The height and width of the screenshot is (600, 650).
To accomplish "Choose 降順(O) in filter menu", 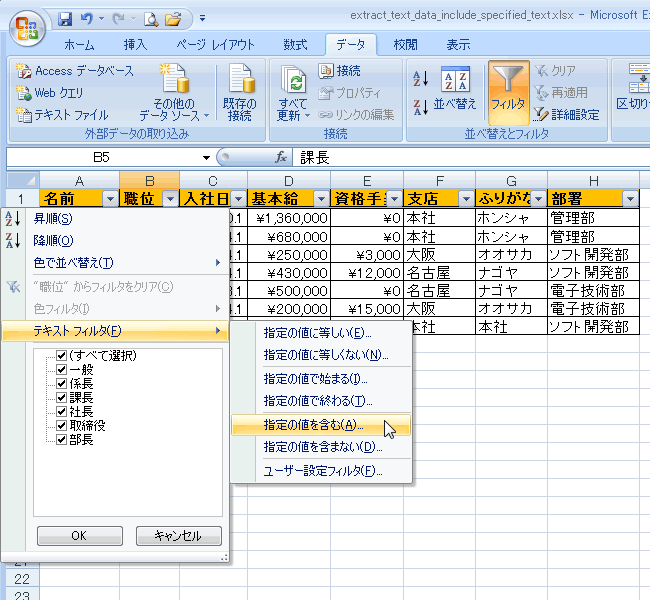I will click(x=115, y=240).
